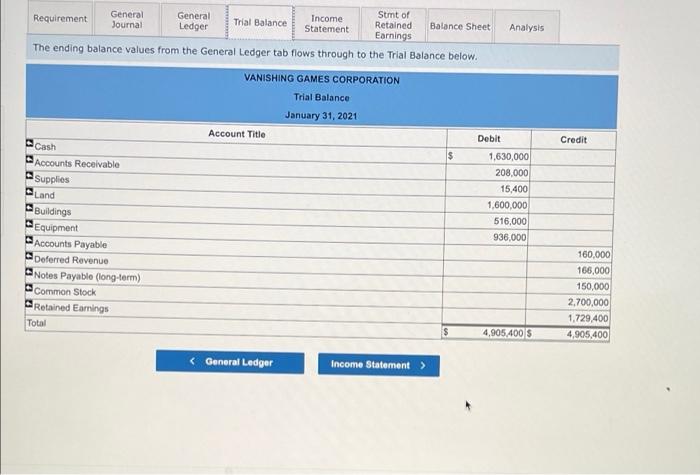Switch to the General Ledger tab
Image resolution: width=700 pixels, height=475 pixels.
coord(193,21)
